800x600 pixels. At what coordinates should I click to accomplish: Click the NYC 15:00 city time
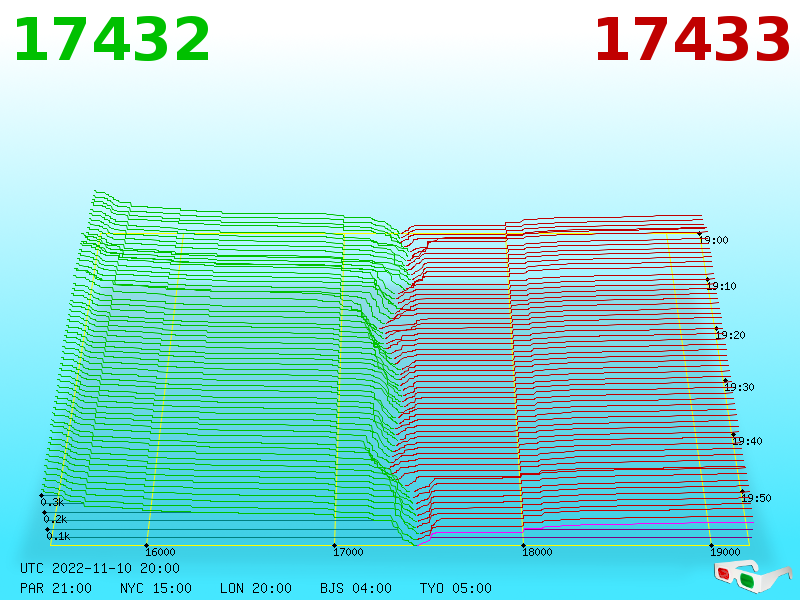coord(156,588)
